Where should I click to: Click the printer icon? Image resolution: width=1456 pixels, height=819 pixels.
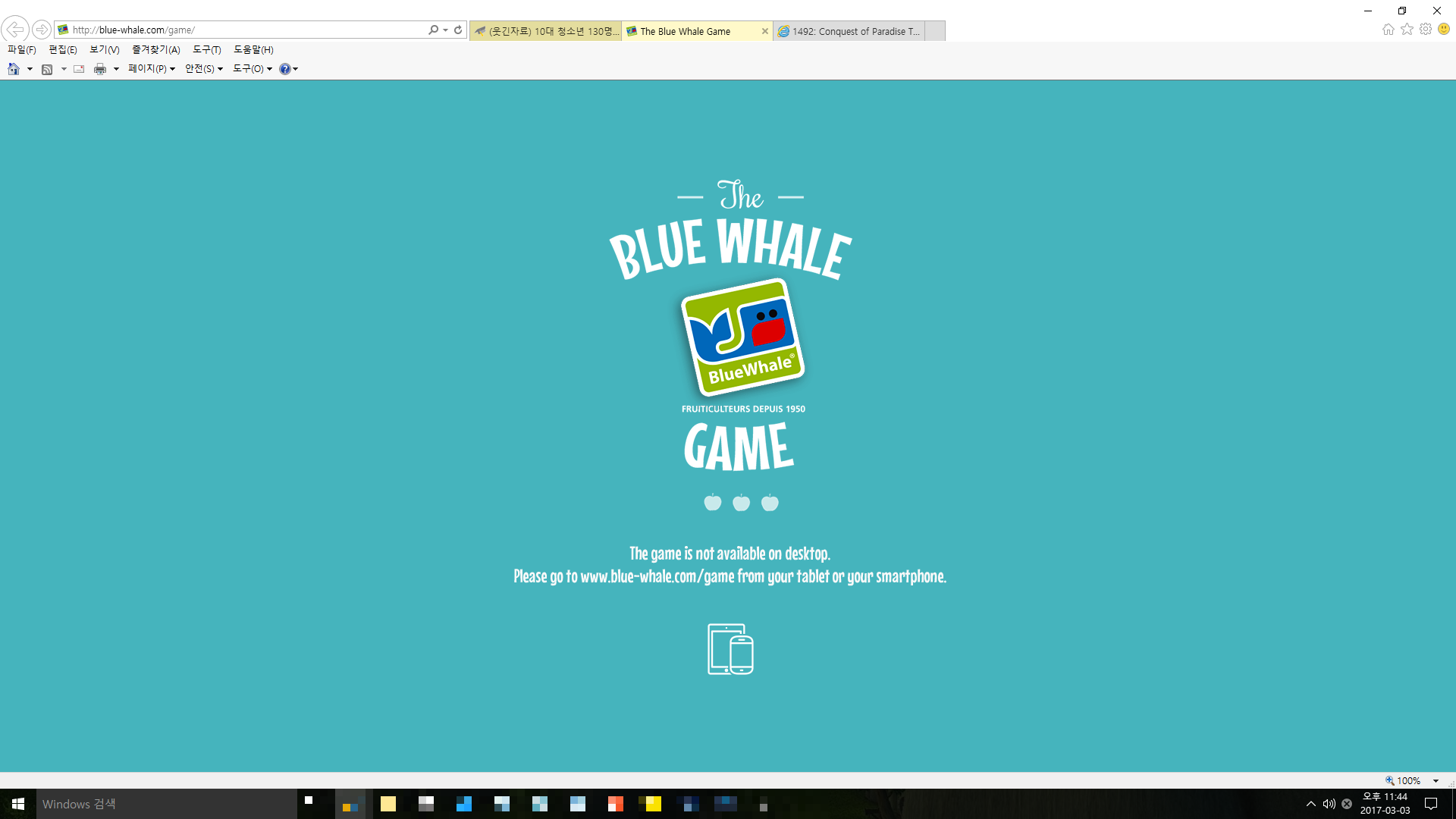coord(100,69)
